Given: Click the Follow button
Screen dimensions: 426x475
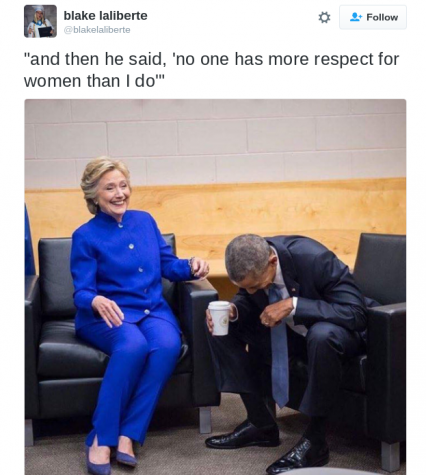Looking at the screenshot, I should [373, 17].
